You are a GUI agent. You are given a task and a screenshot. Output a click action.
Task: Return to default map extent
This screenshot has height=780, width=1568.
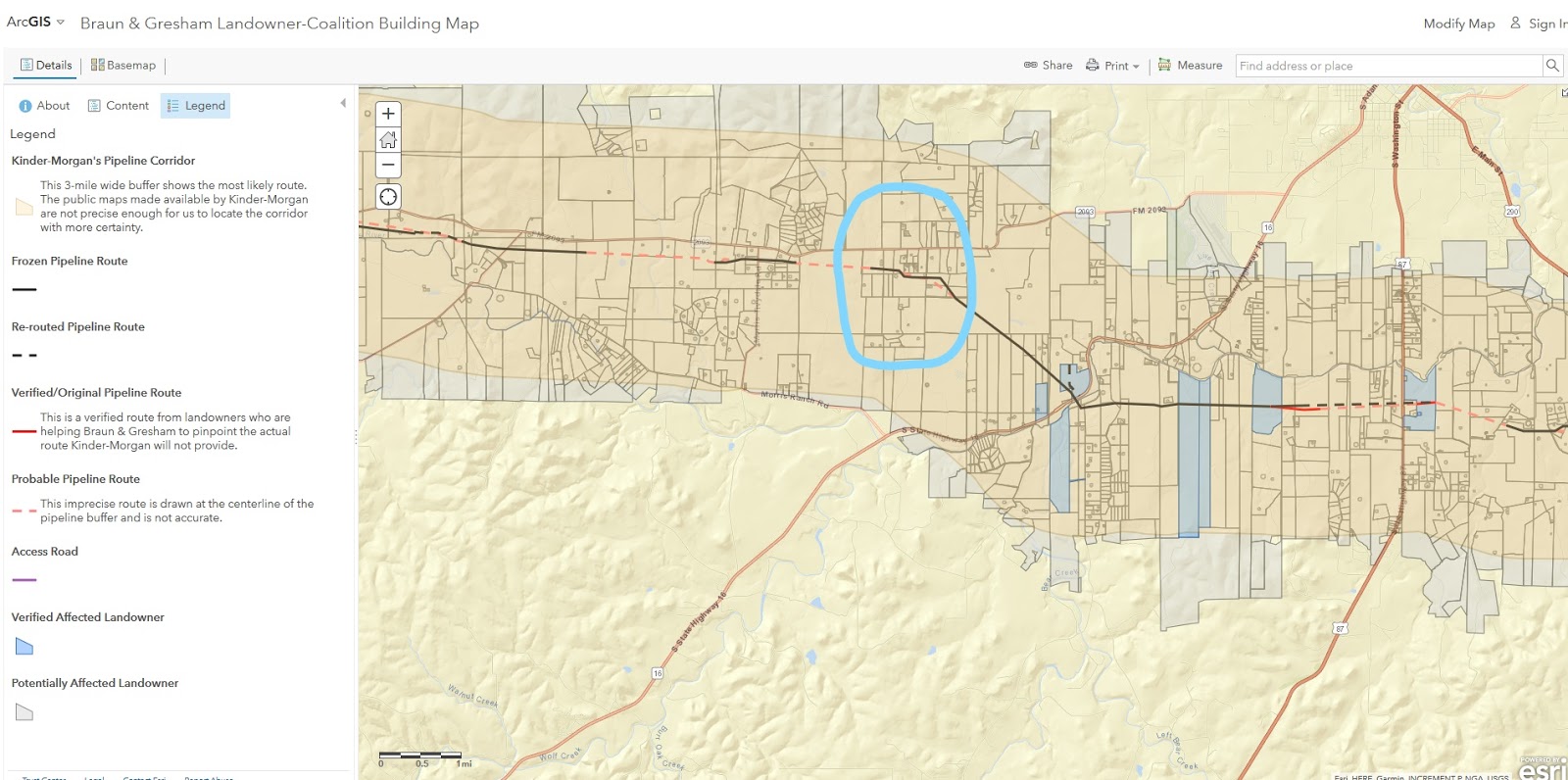click(x=388, y=139)
